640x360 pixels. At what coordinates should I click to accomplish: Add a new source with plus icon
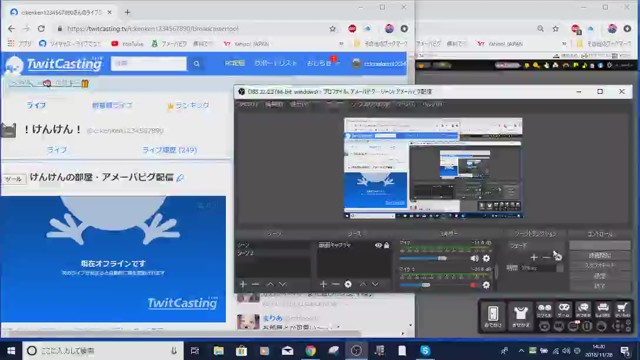pyautogui.click(x=323, y=284)
